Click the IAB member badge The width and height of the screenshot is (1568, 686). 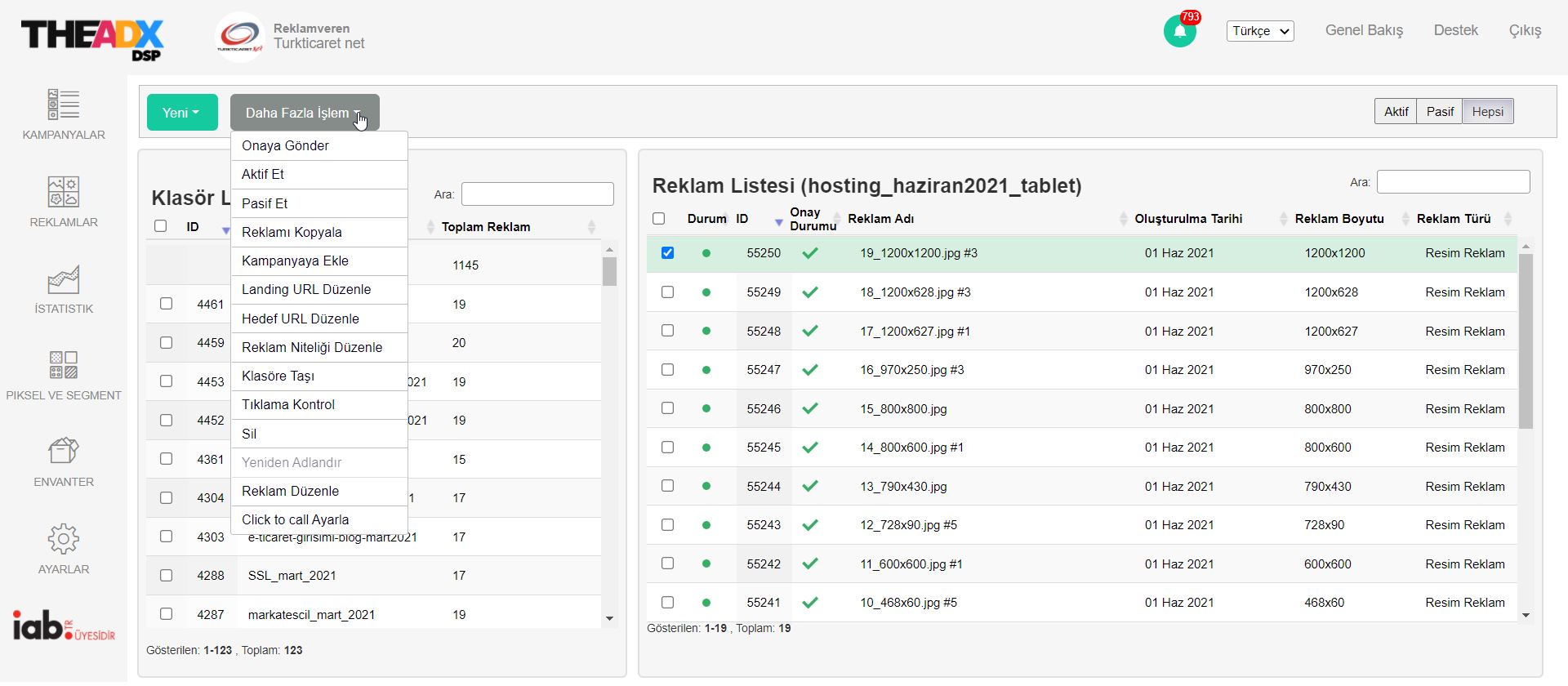(64, 626)
